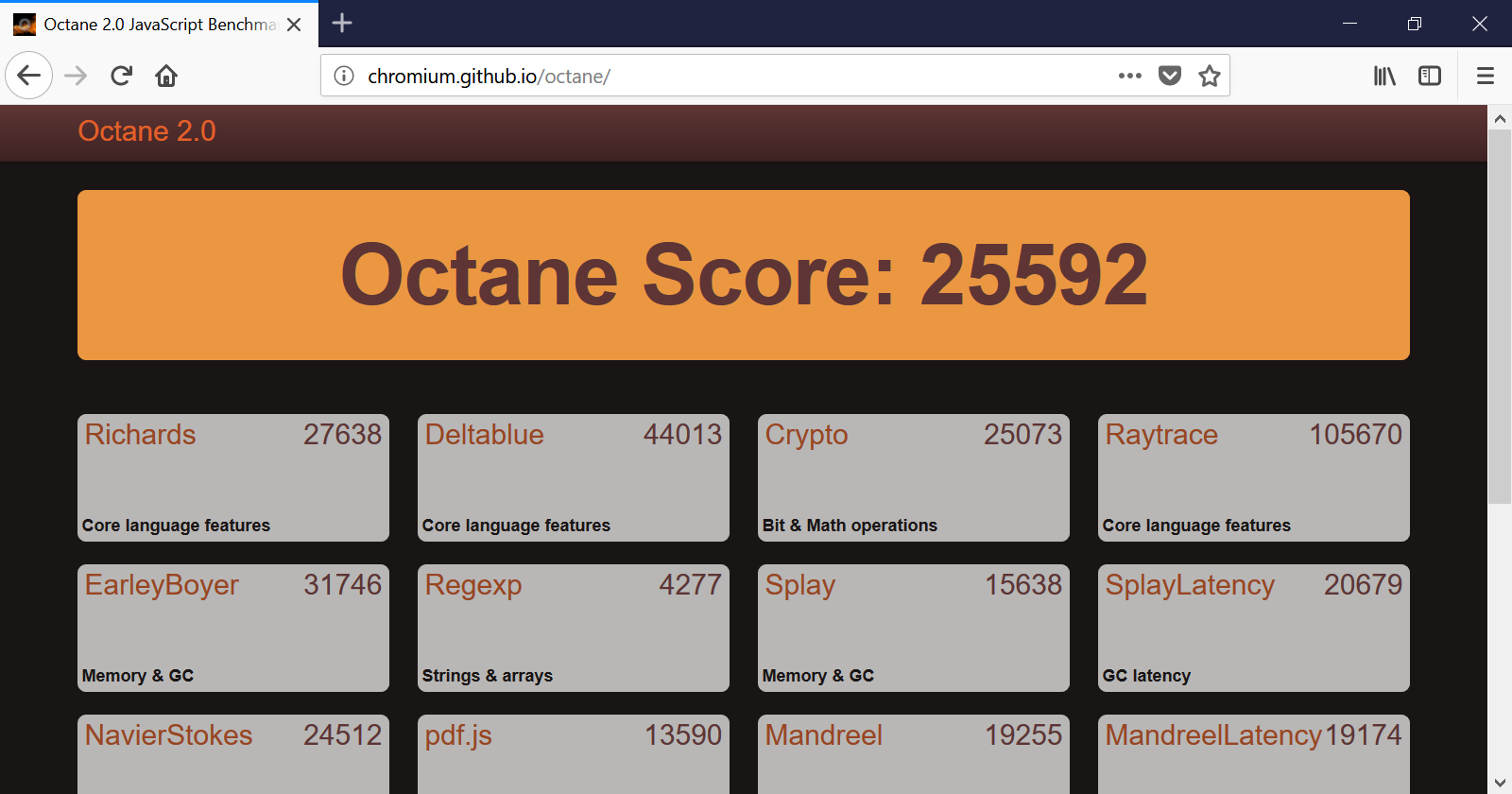Reload the Octane page

(121, 76)
